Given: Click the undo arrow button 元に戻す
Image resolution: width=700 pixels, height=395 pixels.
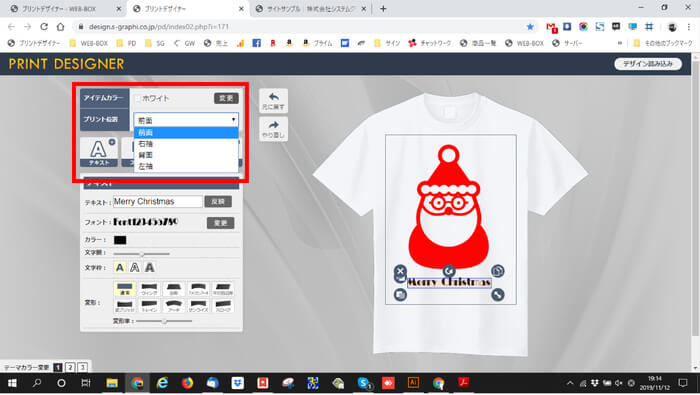Looking at the screenshot, I should [x=273, y=101].
